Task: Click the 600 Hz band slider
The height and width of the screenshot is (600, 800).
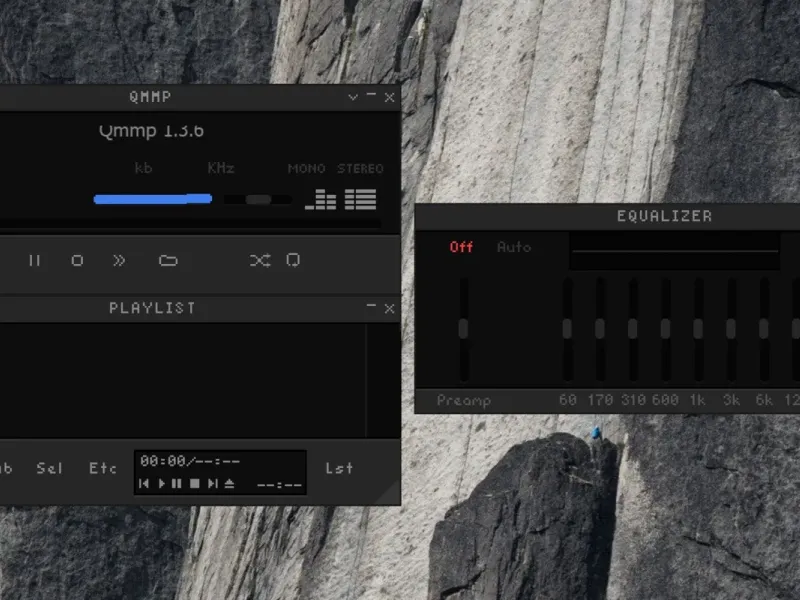Action: (665, 329)
